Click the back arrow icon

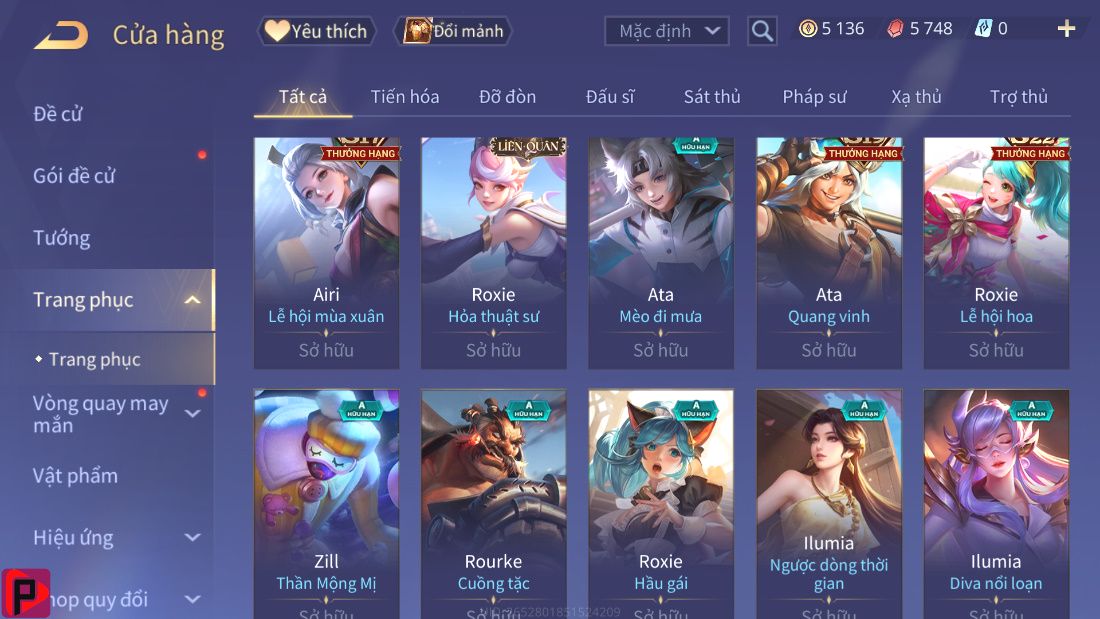(61, 35)
